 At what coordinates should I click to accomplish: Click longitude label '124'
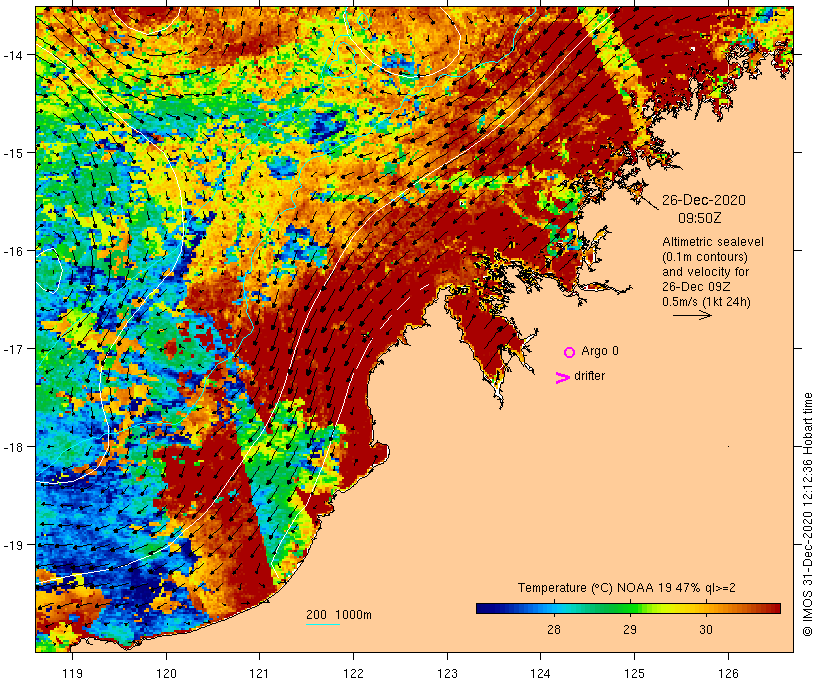pos(541,673)
